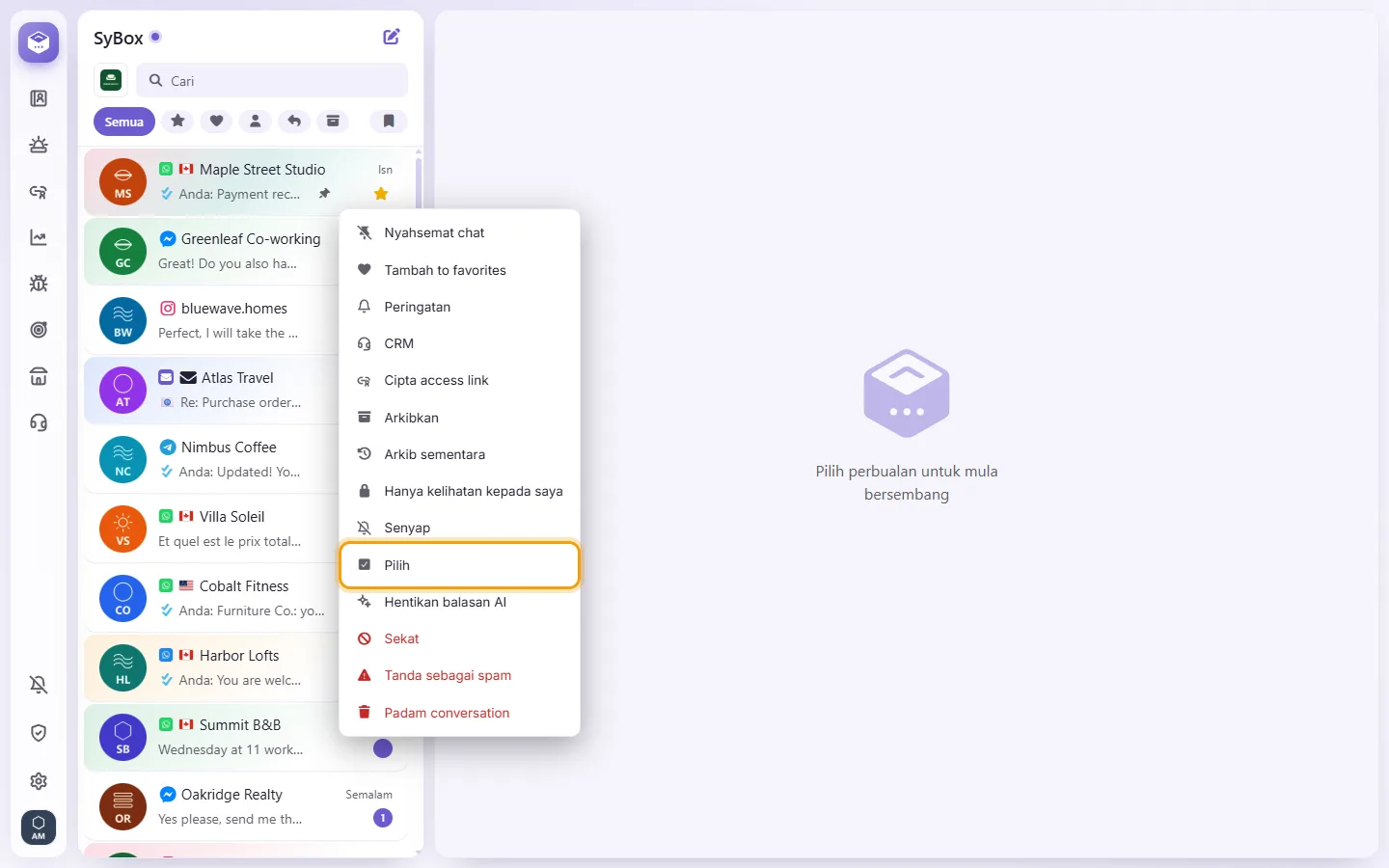This screenshot has width=1389, height=868.
Task: Open the bug report sidebar icon
Action: (x=39, y=284)
